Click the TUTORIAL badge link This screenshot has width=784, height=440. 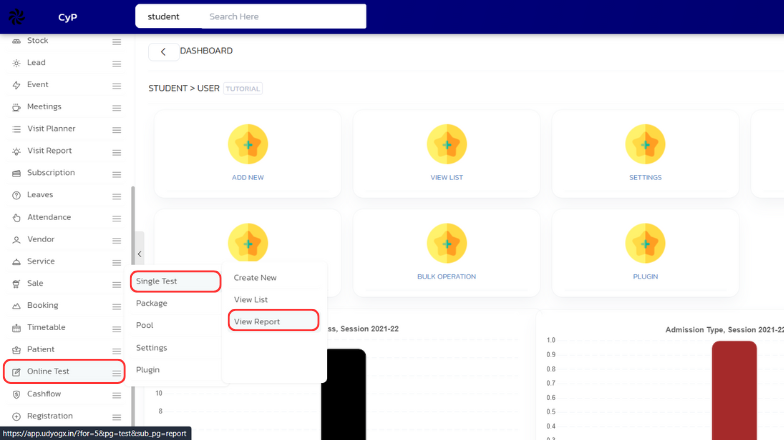point(243,88)
